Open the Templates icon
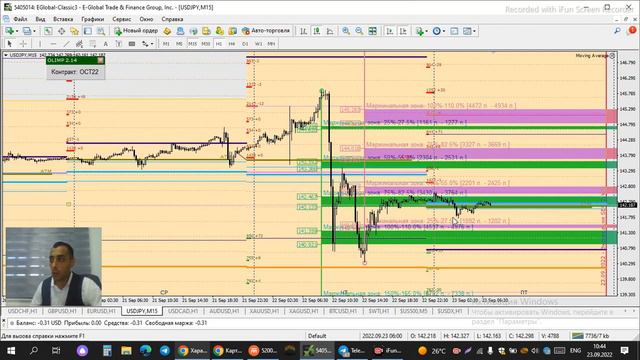 click(467, 31)
